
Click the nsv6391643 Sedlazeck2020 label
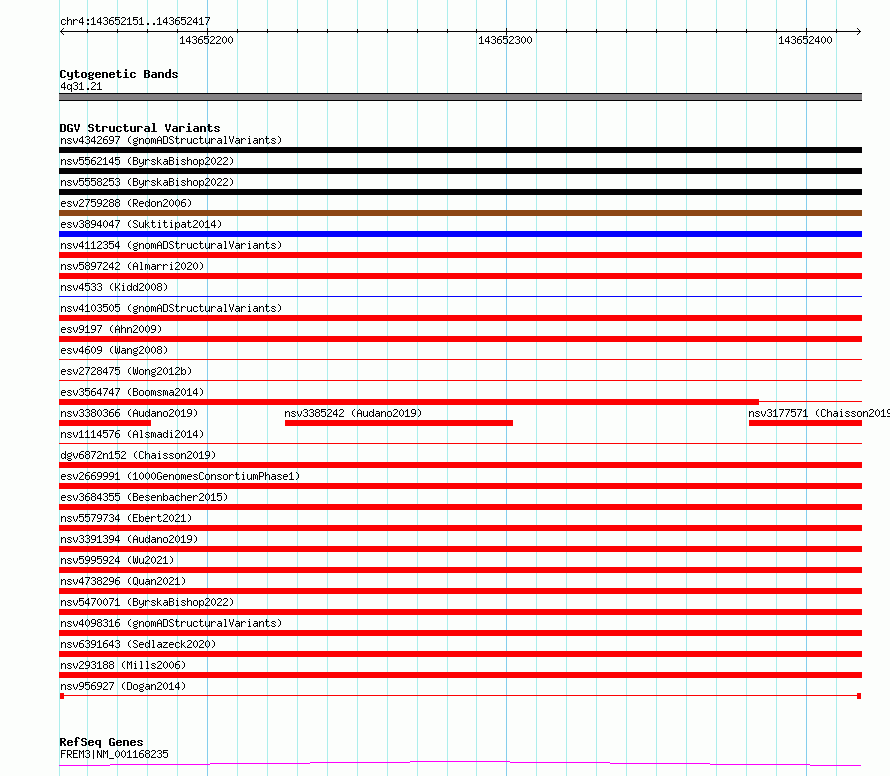pyautogui.click(x=138, y=644)
